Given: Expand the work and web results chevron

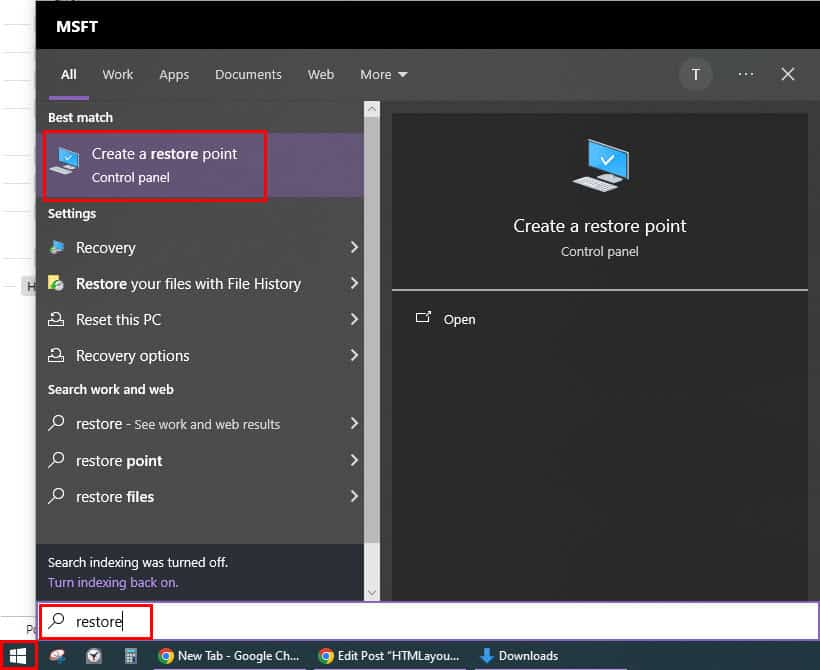Looking at the screenshot, I should tap(354, 423).
